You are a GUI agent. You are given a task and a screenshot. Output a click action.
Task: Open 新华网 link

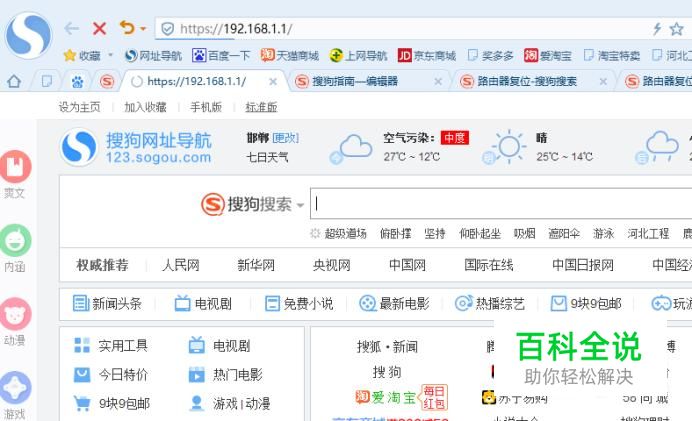[256, 265]
